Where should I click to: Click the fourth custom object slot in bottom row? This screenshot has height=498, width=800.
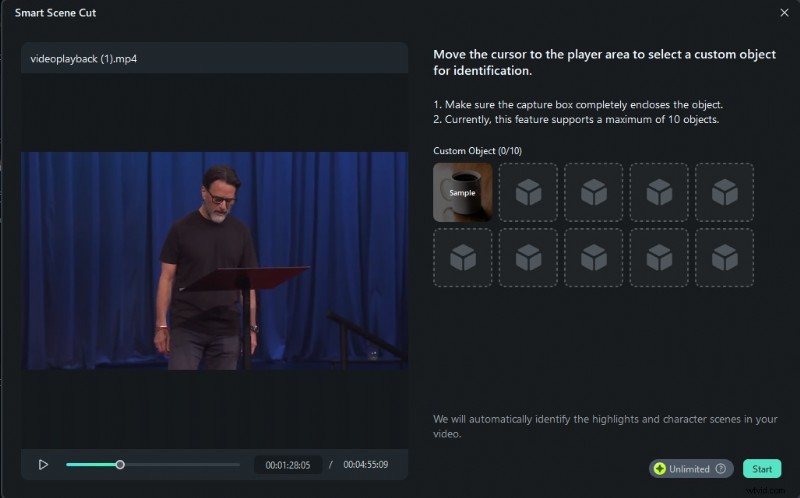(659, 258)
